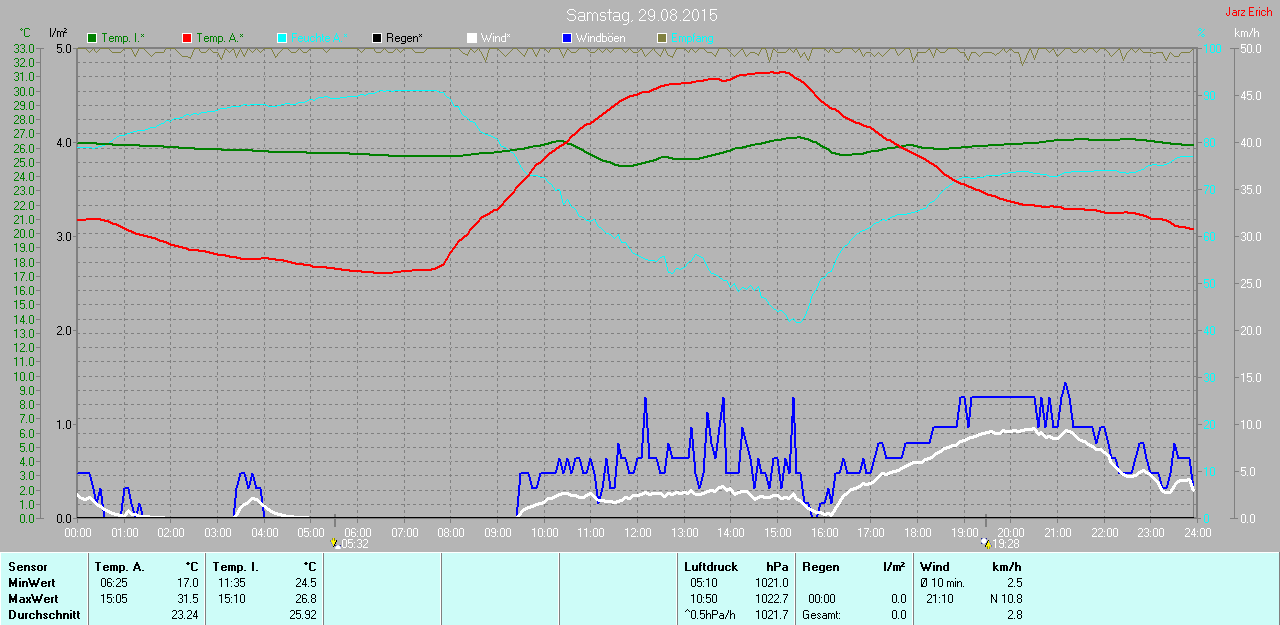Click the 'Luftdruck' column header
Viewport: 1280px width, 625px height.
(711, 567)
